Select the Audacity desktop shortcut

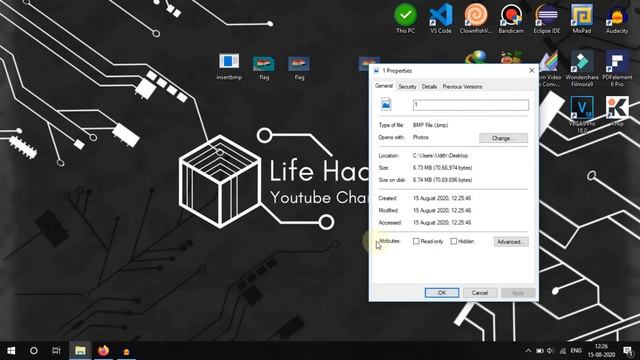[x=617, y=18]
